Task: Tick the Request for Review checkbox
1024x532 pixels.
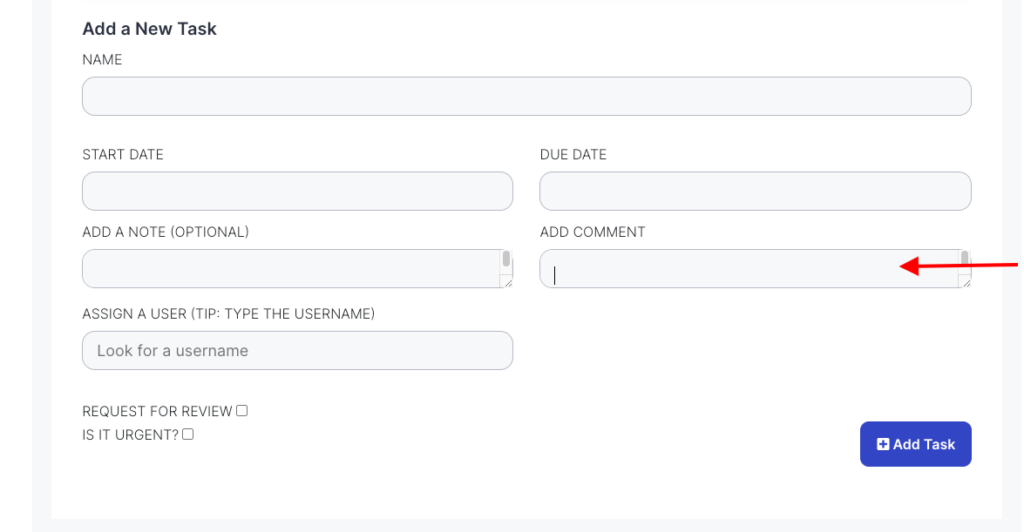Action: click(x=242, y=411)
